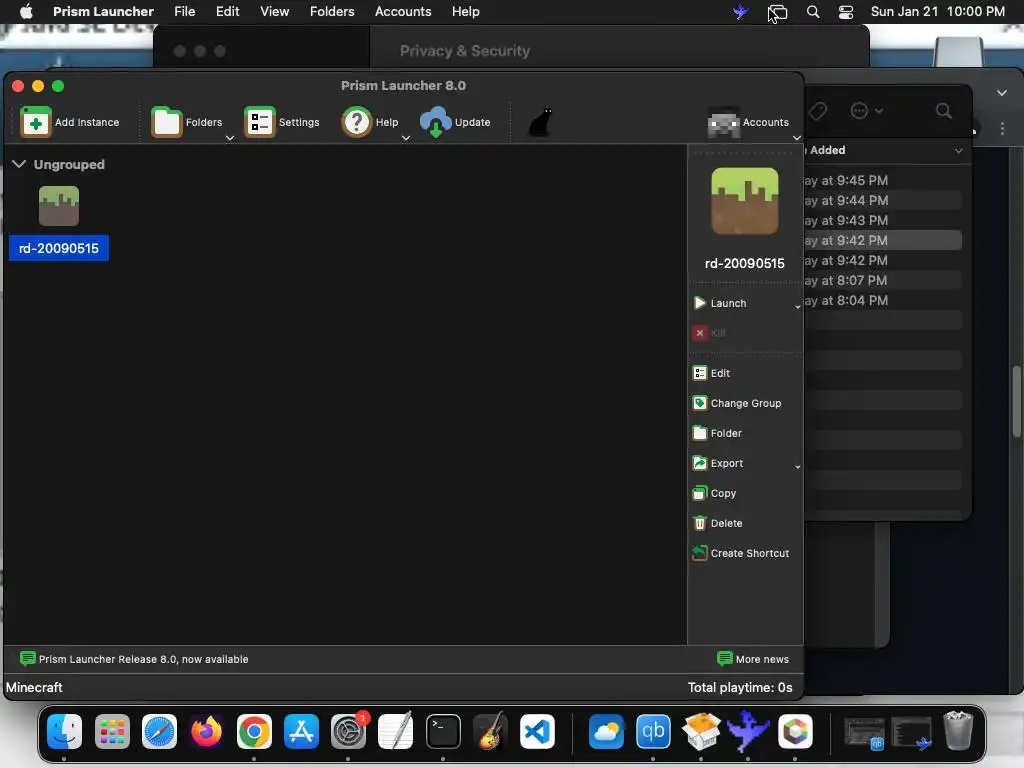Click the screen mirroring menu bar icon

point(778,12)
